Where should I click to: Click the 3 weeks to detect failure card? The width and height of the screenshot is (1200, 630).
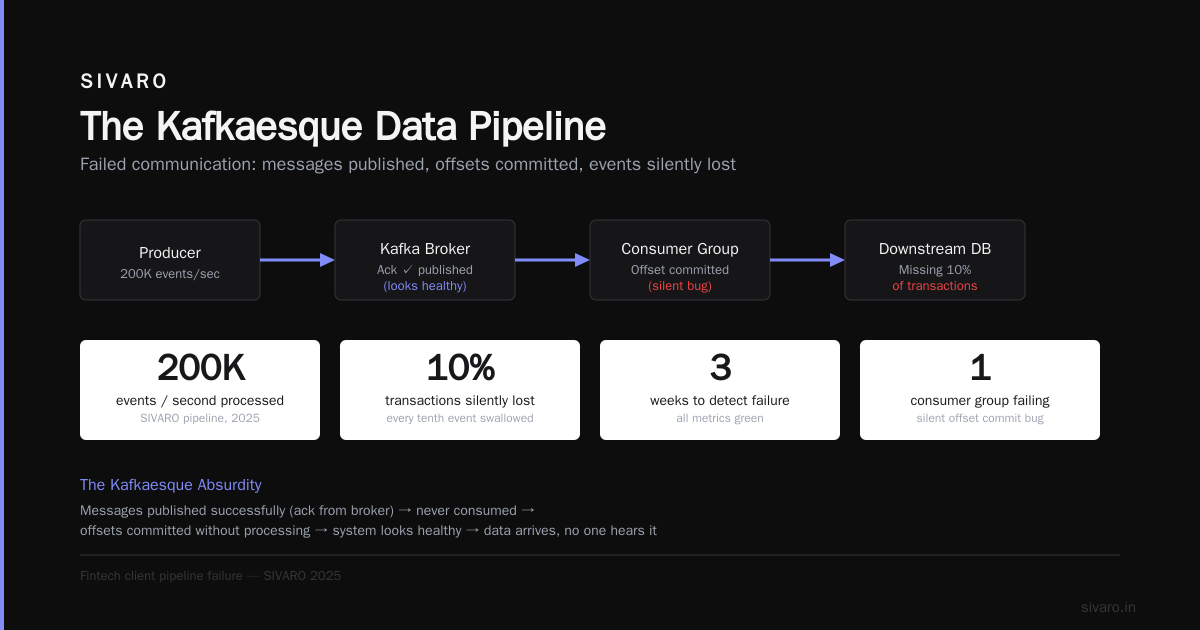coord(720,390)
